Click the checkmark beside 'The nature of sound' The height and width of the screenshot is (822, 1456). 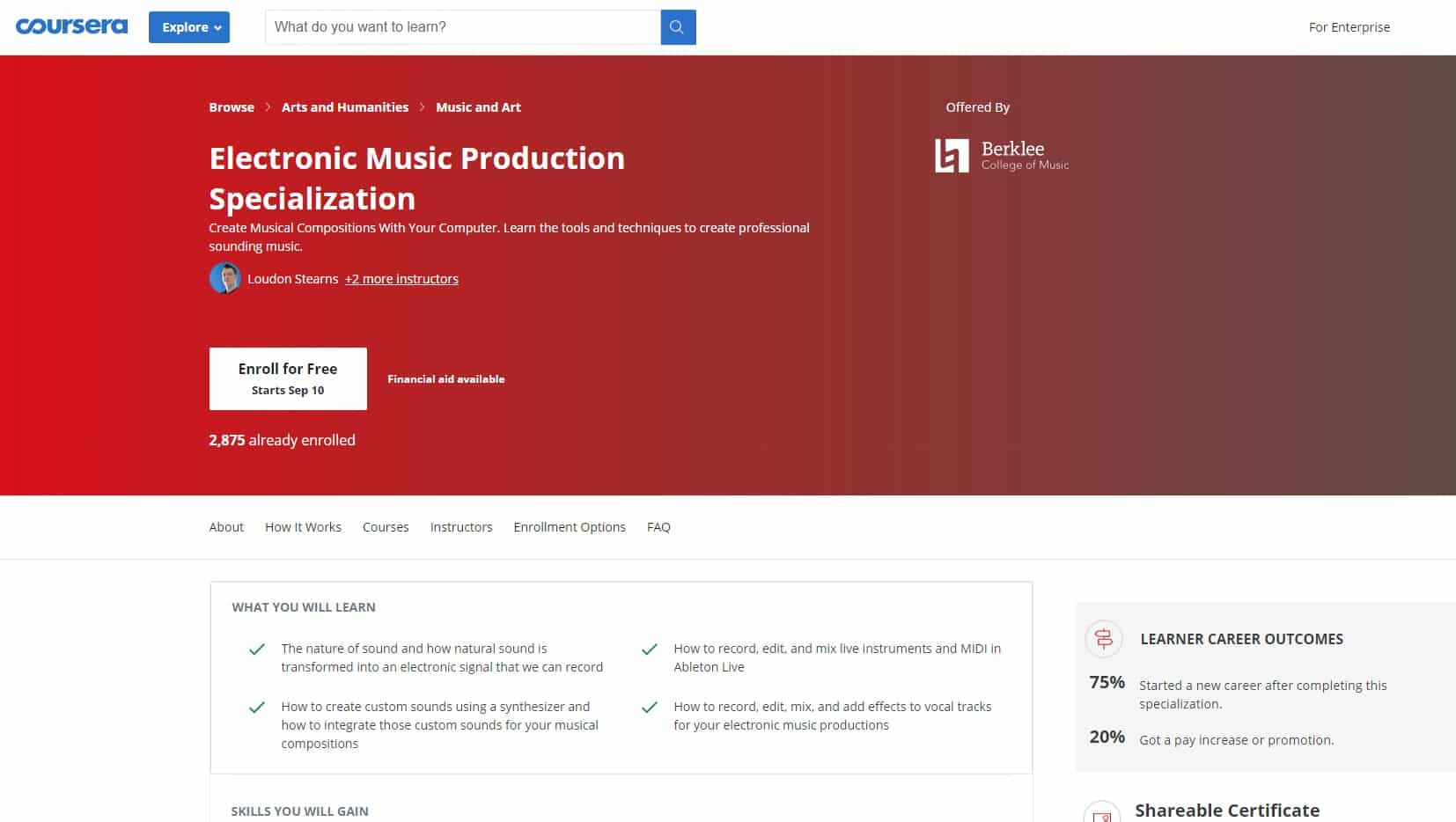click(257, 650)
